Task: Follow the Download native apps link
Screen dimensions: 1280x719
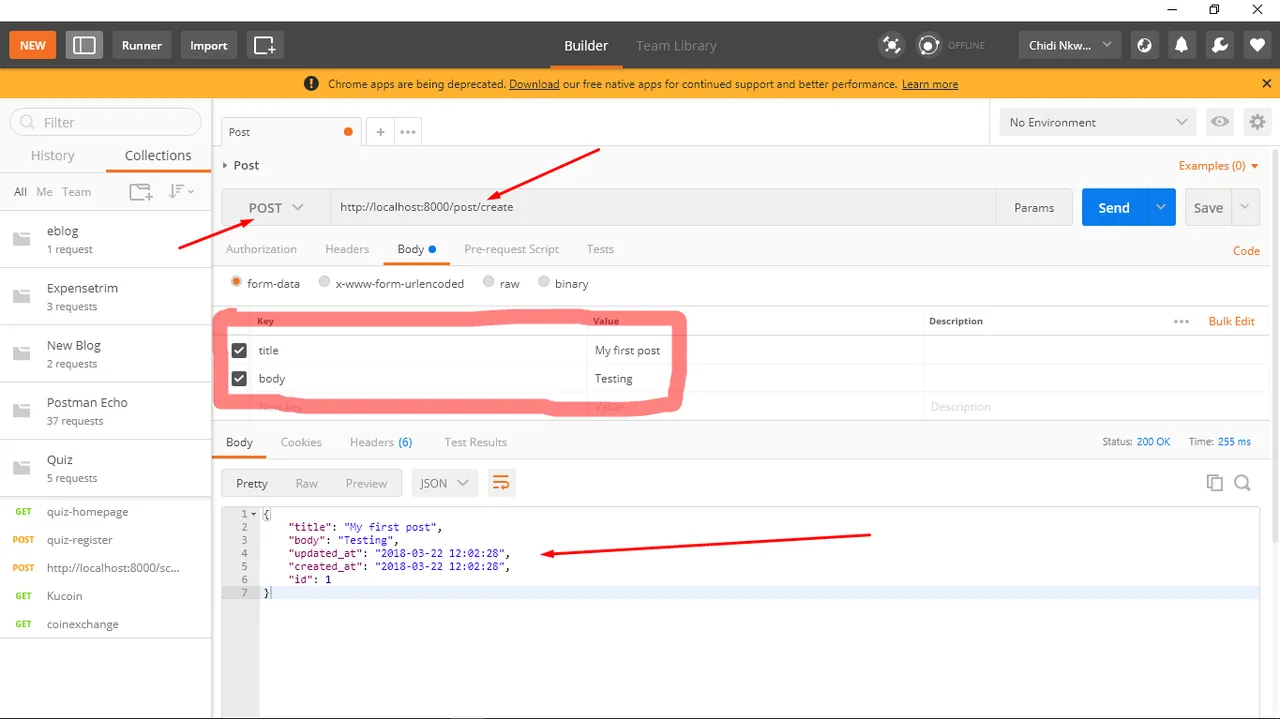Action: click(534, 84)
